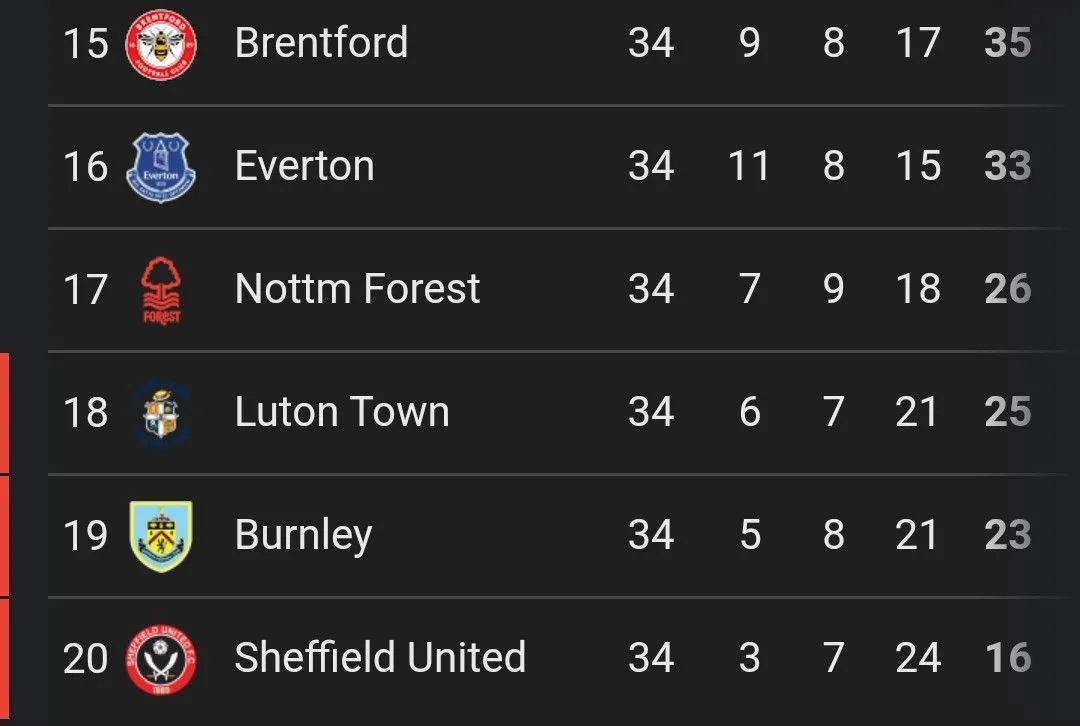Tap Sheffield United's 16 points value

pyautogui.click(x=1007, y=658)
